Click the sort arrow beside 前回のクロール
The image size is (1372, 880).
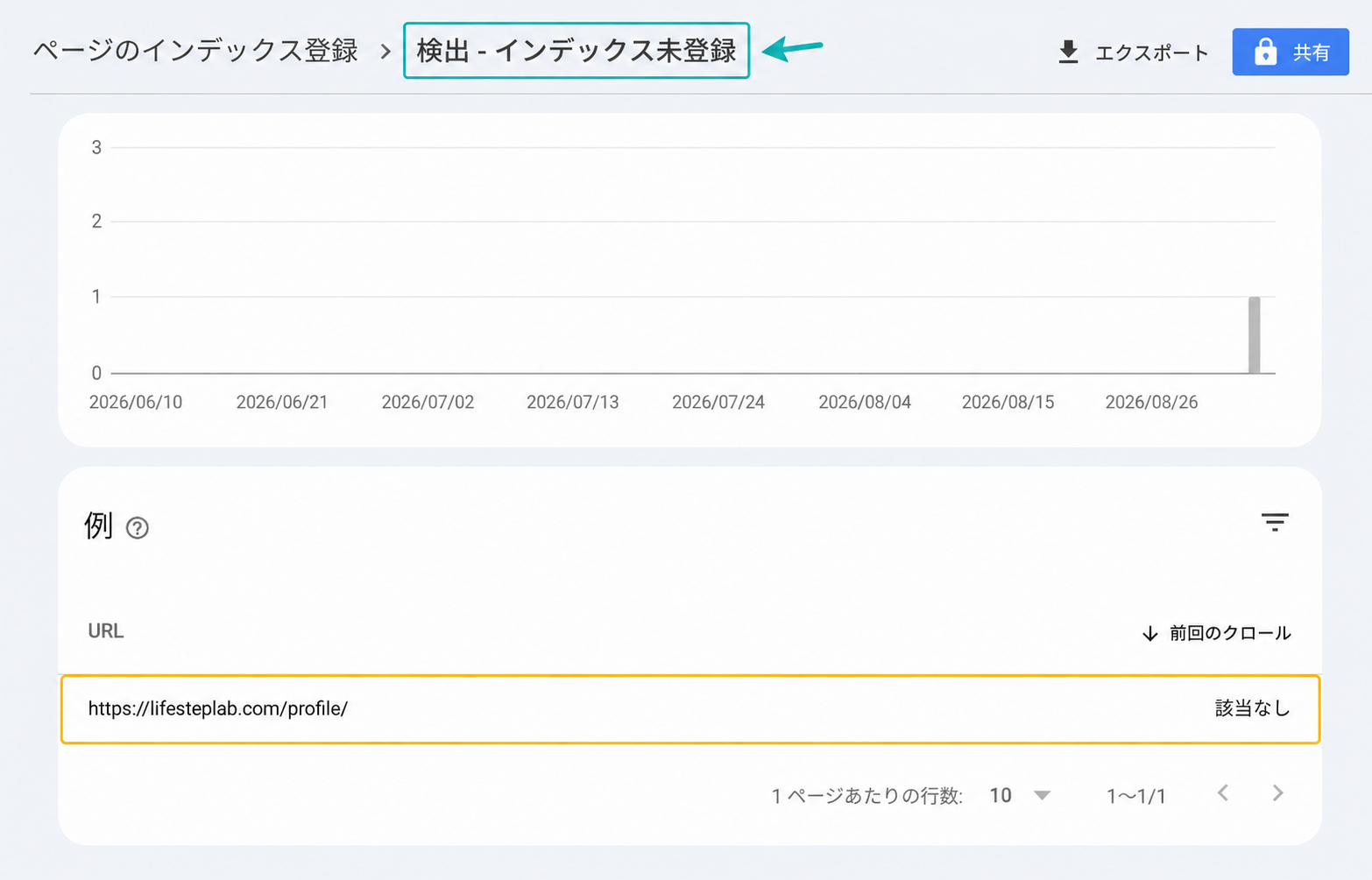[x=1149, y=633]
